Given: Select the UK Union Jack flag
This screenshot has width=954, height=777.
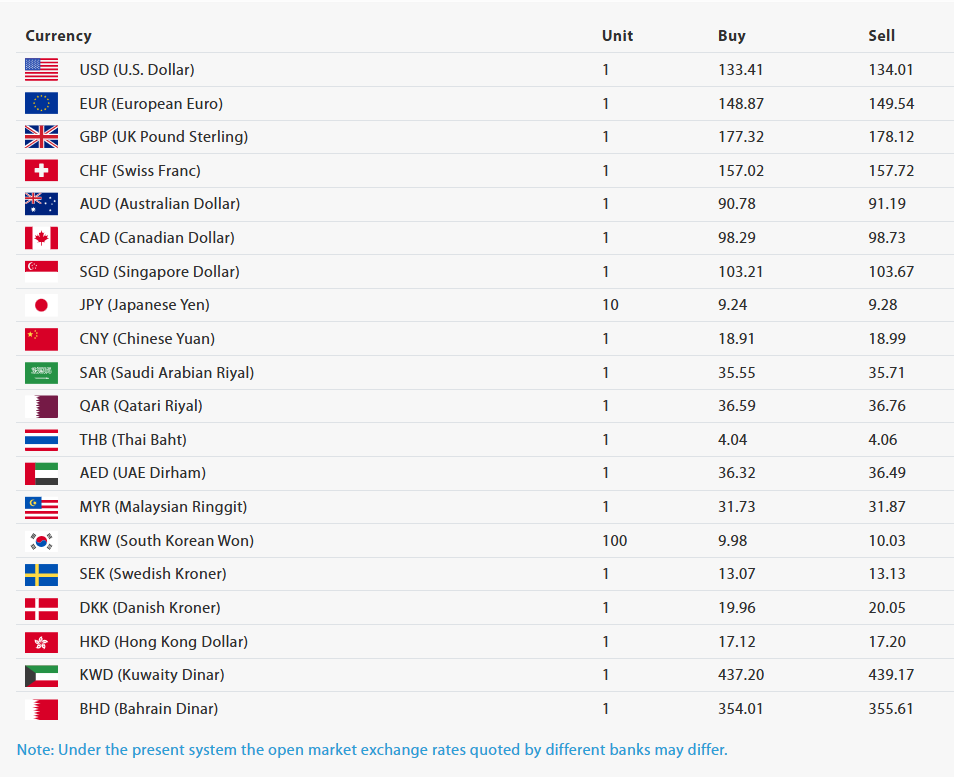Looking at the screenshot, I should (41, 137).
